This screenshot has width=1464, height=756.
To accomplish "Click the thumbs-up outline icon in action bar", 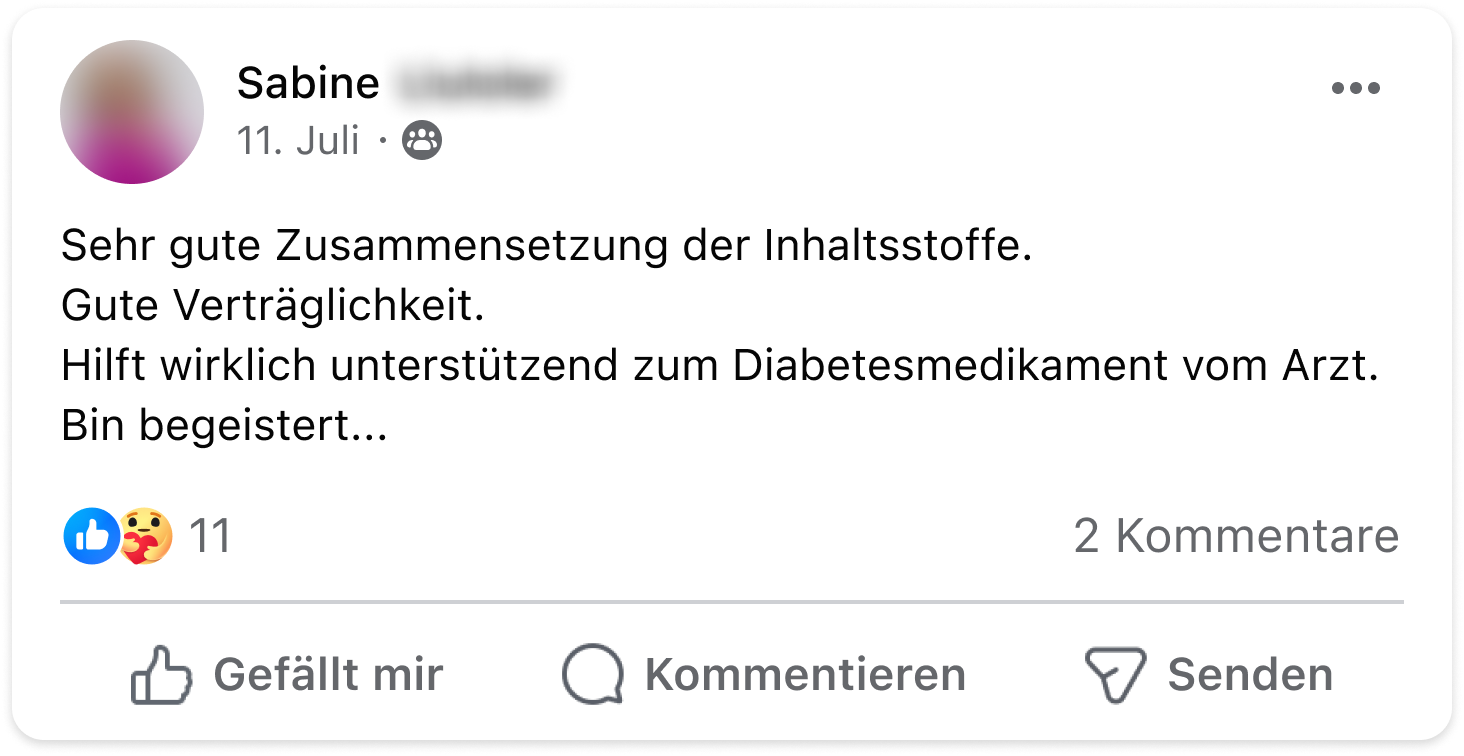I will 161,675.
